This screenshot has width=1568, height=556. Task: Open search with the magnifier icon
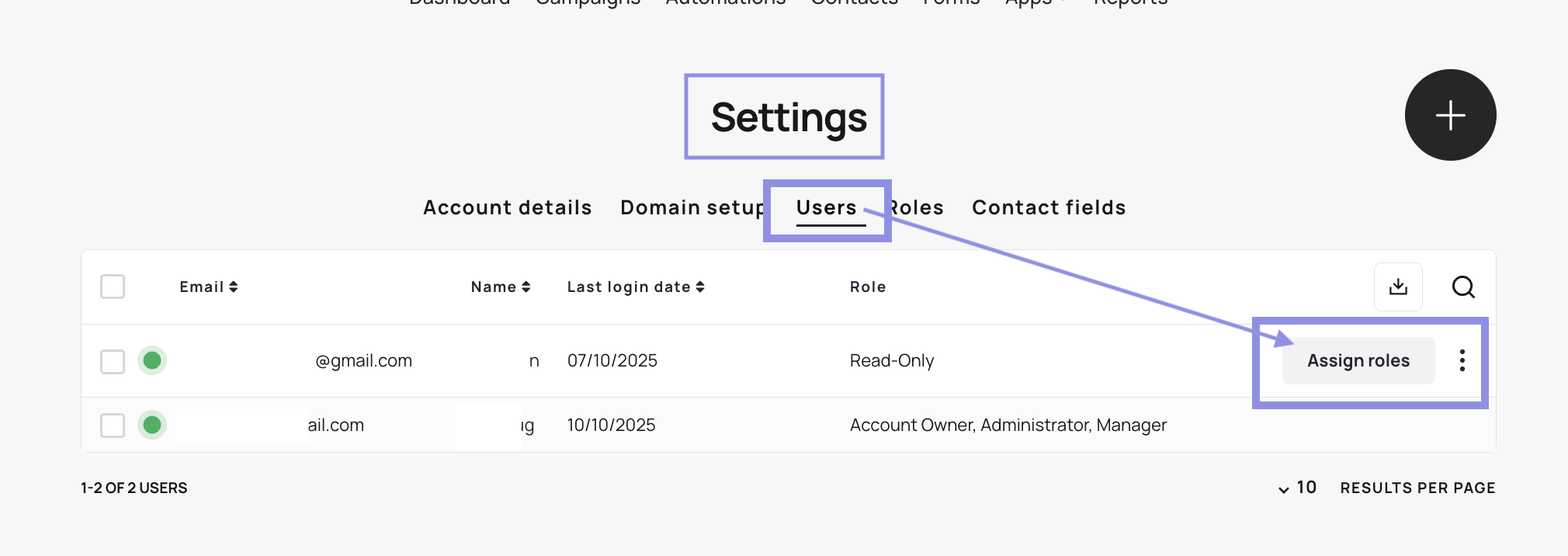(1463, 287)
